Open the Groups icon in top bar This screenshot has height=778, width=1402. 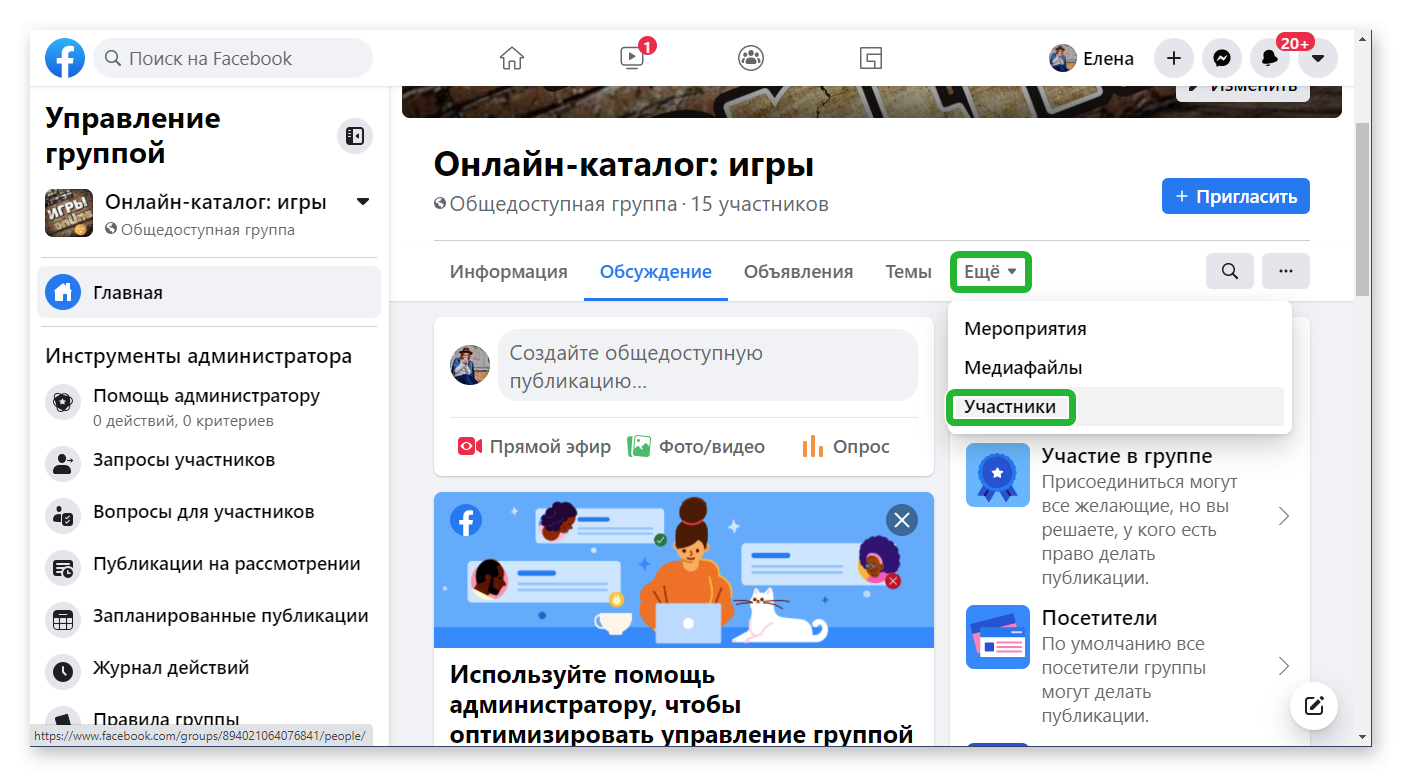(751, 58)
